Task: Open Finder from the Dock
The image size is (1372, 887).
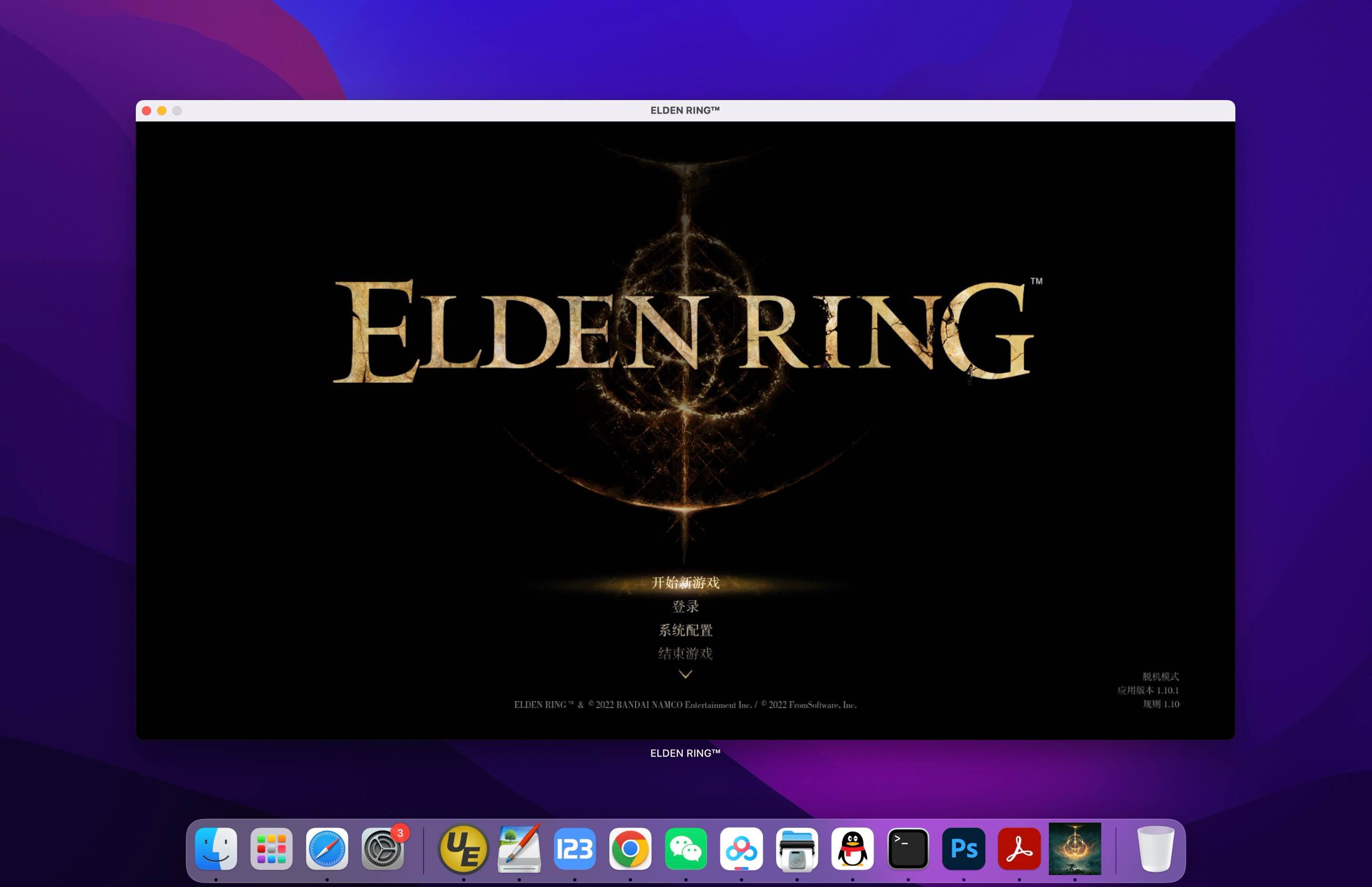Action: (216, 849)
